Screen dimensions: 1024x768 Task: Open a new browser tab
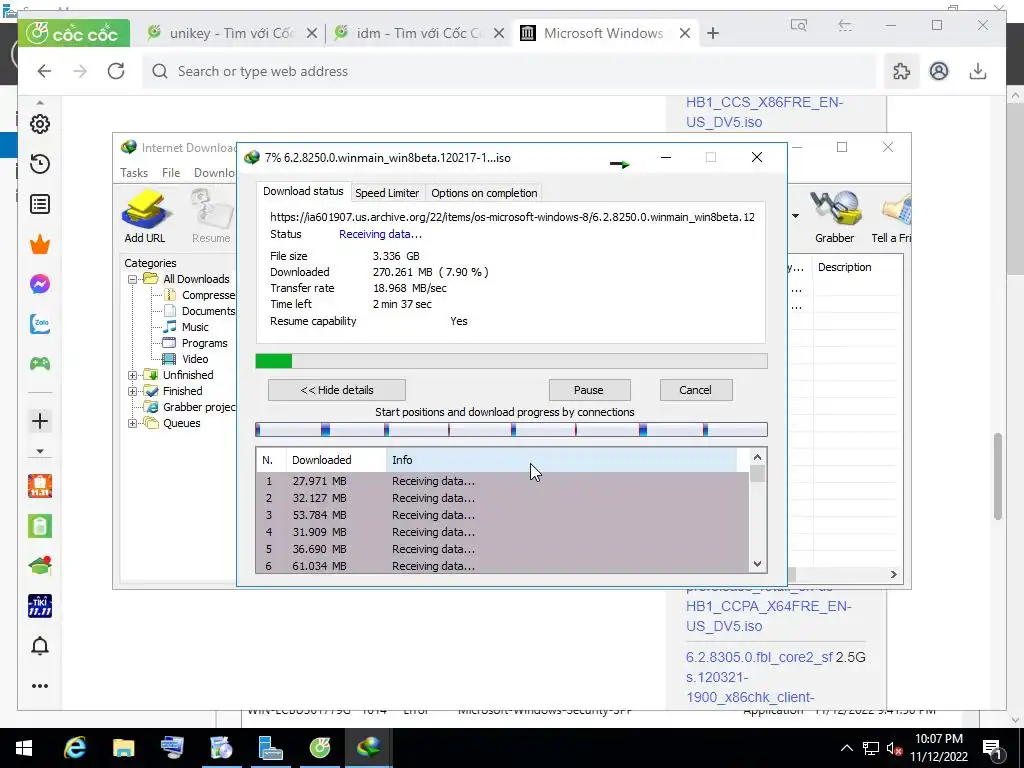(x=713, y=33)
